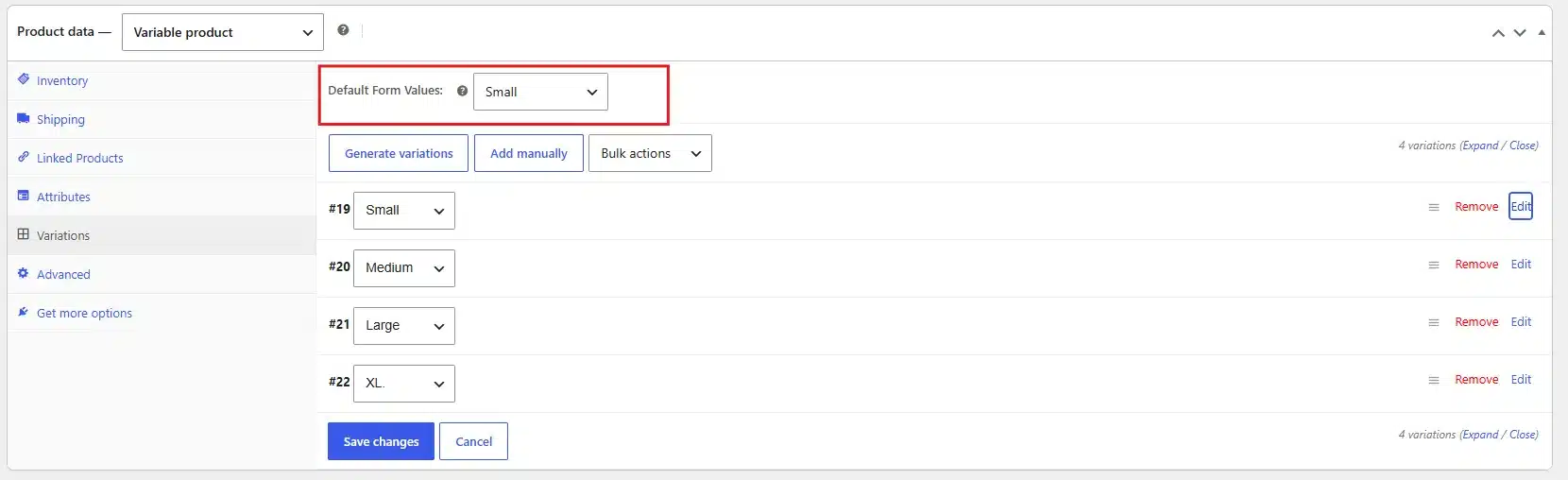Click drag handle icon for variation #22
Image resolution: width=1568 pixels, height=480 pixels.
[x=1434, y=381]
